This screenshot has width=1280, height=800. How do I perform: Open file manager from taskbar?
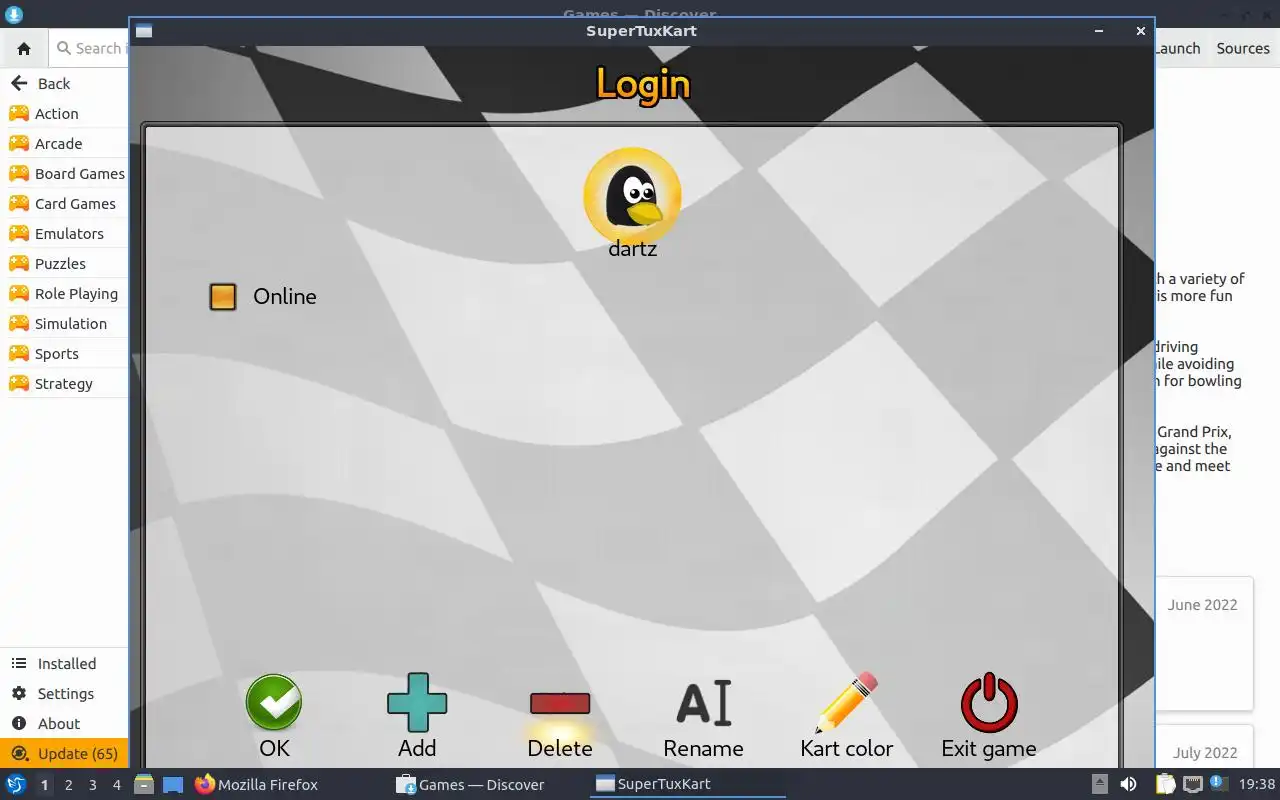click(144, 785)
